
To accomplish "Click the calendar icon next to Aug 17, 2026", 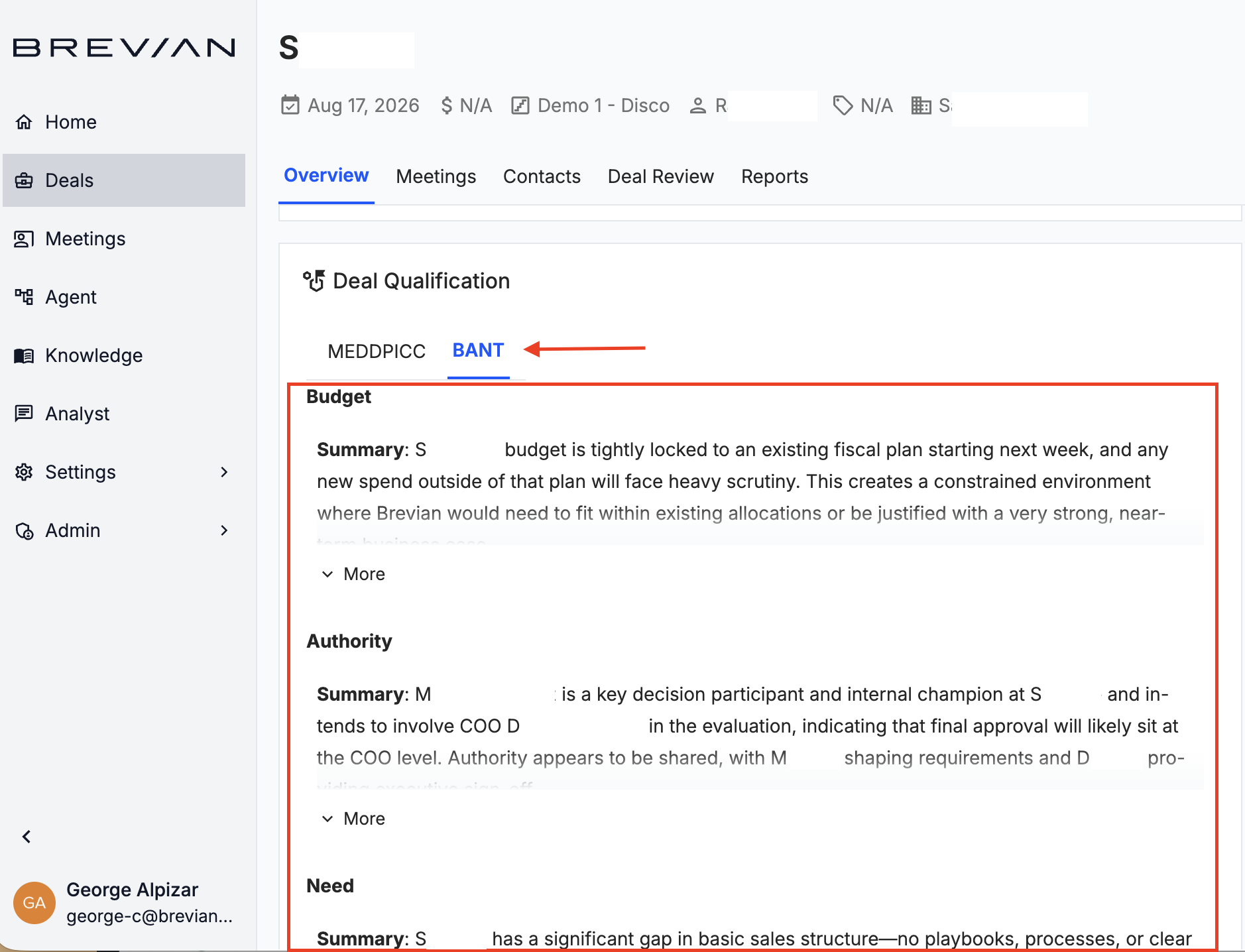I will [290, 105].
